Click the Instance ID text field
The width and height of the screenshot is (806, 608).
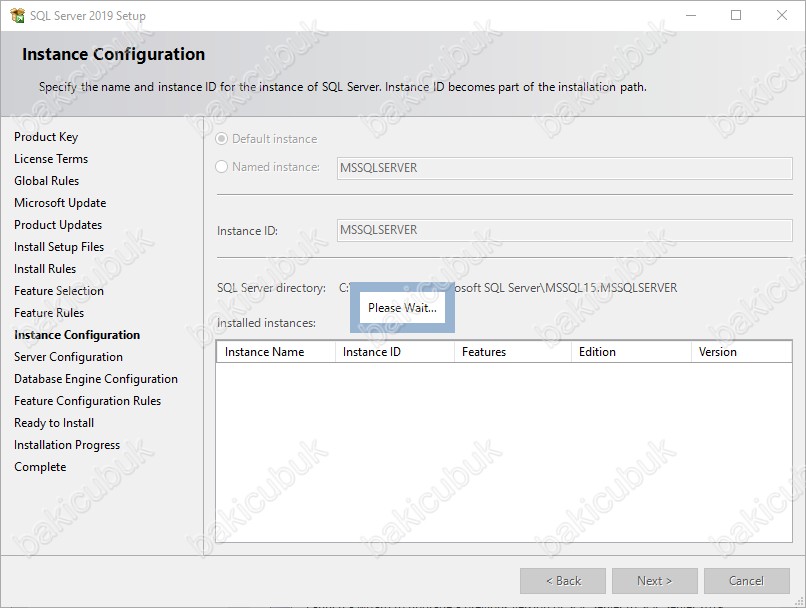(x=564, y=230)
